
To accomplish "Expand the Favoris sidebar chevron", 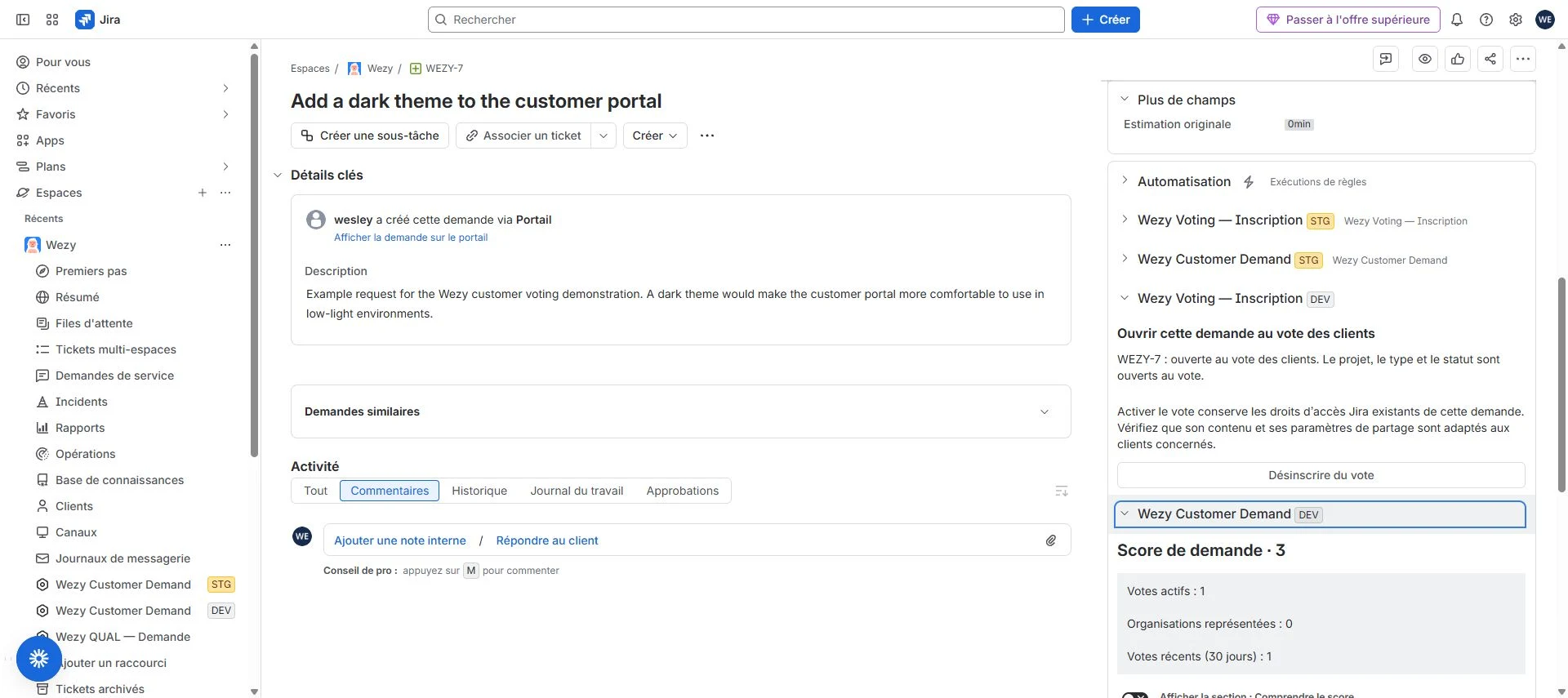I will (x=226, y=114).
